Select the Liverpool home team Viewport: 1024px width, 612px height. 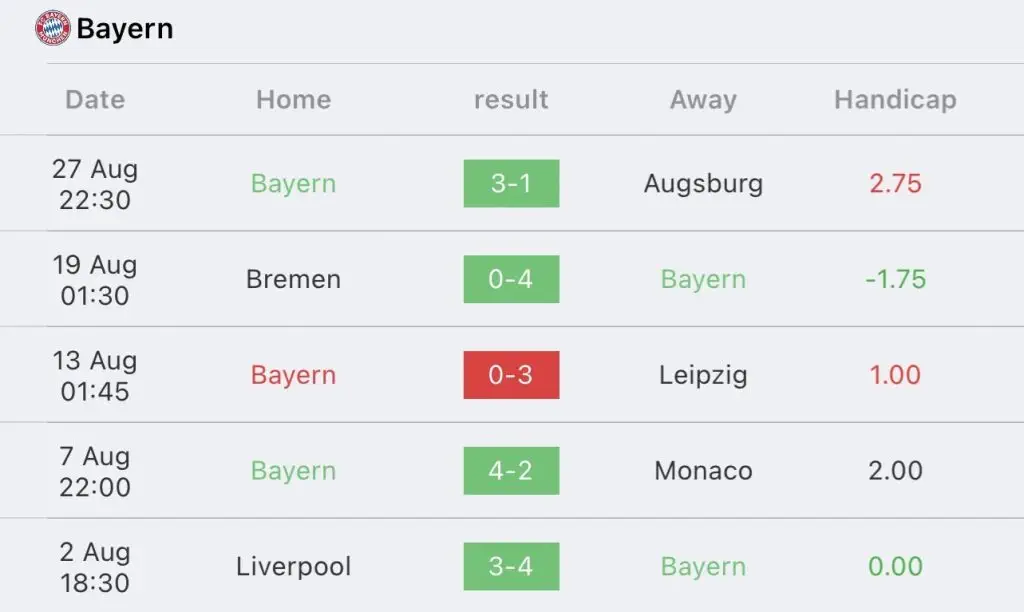(293, 566)
